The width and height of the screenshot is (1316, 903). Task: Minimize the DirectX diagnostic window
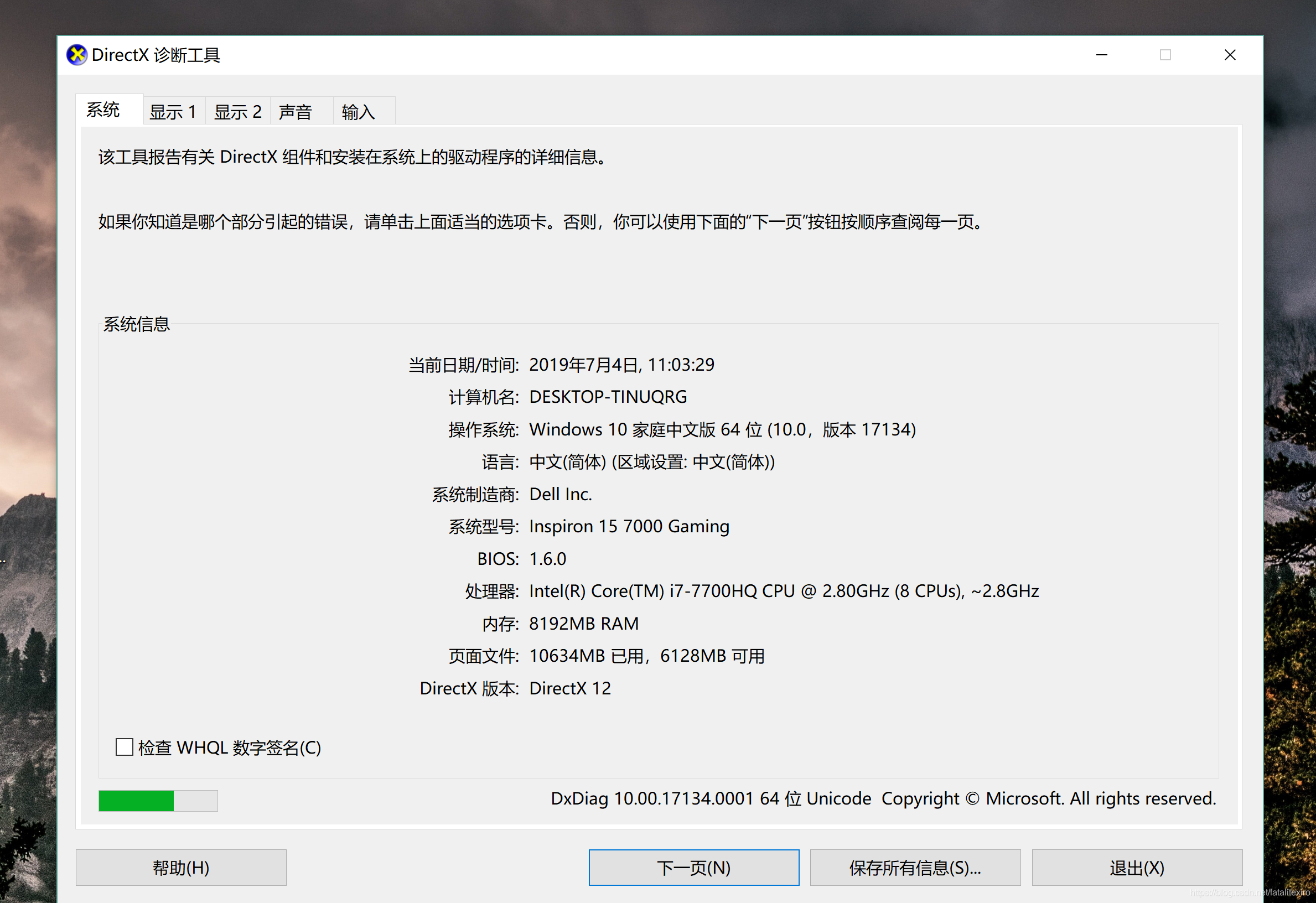(x=1101, y=55)
